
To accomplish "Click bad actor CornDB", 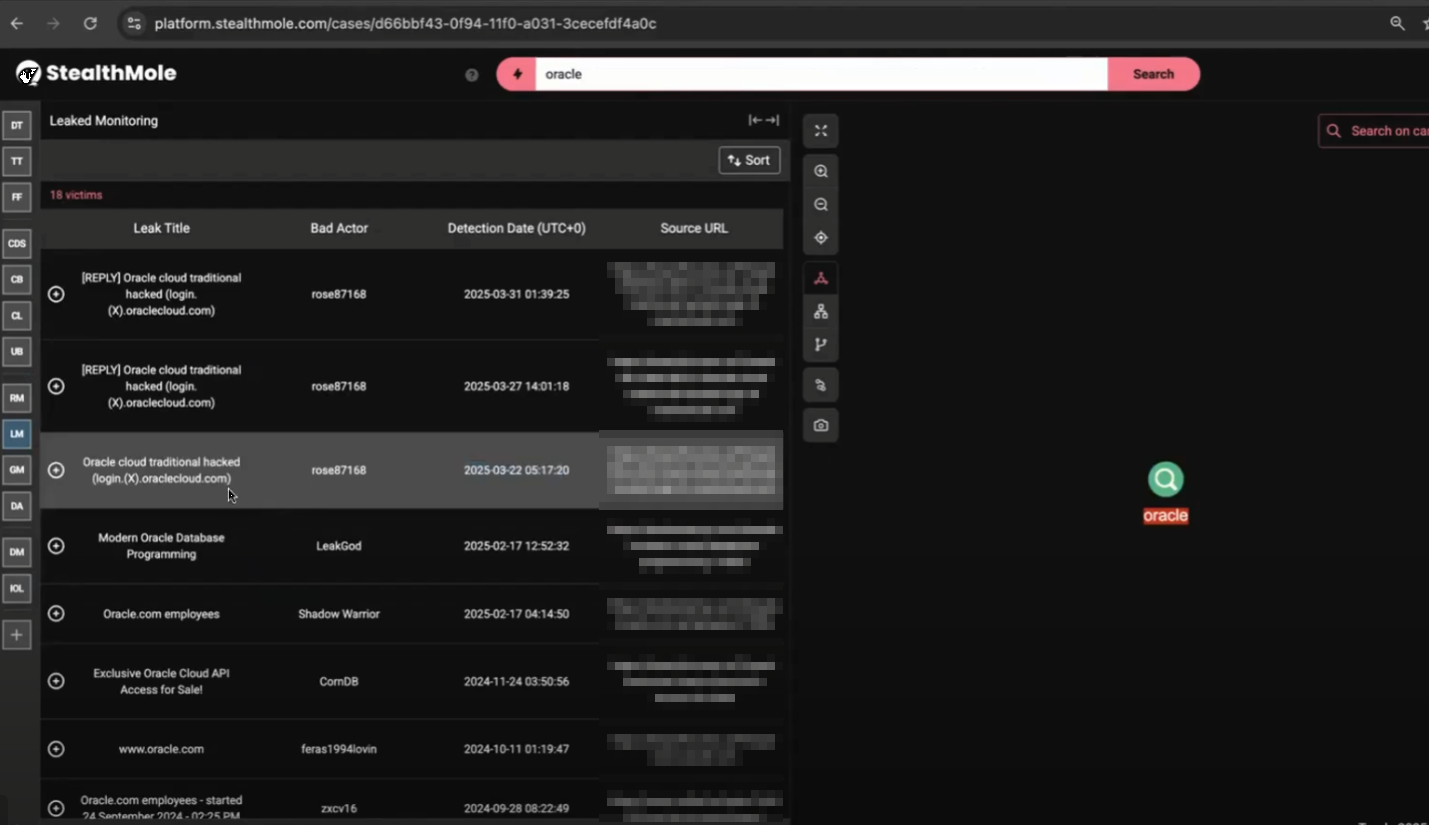I will [x=339, y=681].
